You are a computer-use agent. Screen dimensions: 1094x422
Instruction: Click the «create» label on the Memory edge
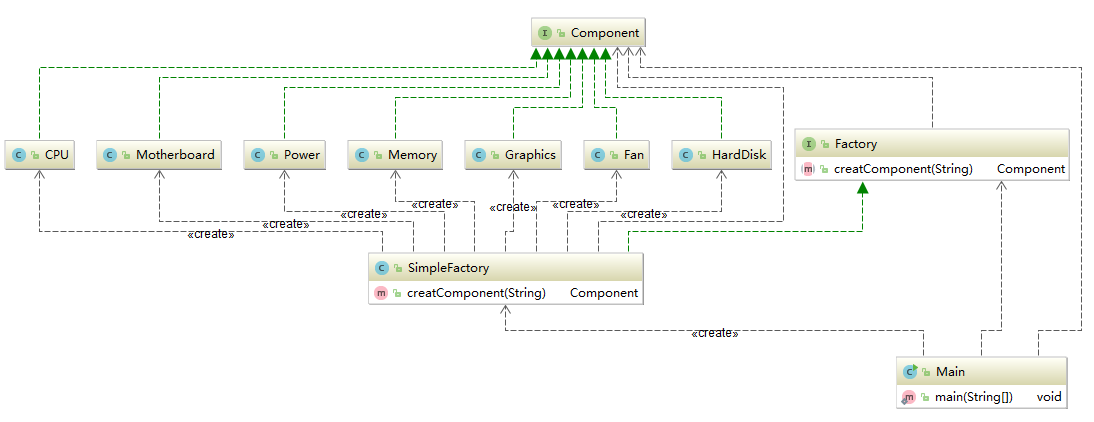coord(435,204)
